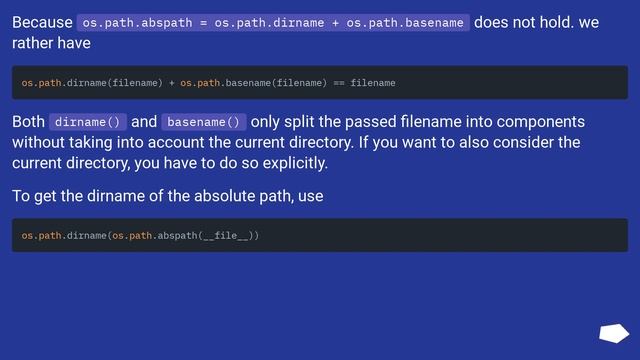Image resolution: width=640 pixels, height=360 pixels.
Task: Click the line 'current directory, you have to do so explicitly.'
Action: (170, 163)
